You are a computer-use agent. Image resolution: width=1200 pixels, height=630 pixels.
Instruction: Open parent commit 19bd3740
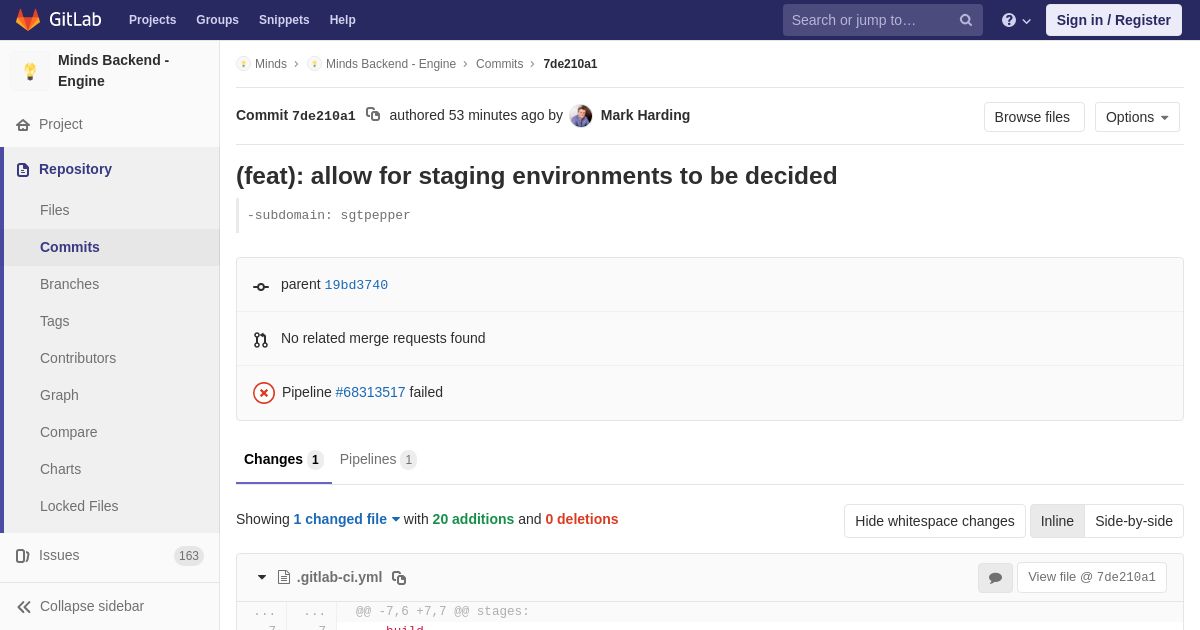click(x=356, y=285)
